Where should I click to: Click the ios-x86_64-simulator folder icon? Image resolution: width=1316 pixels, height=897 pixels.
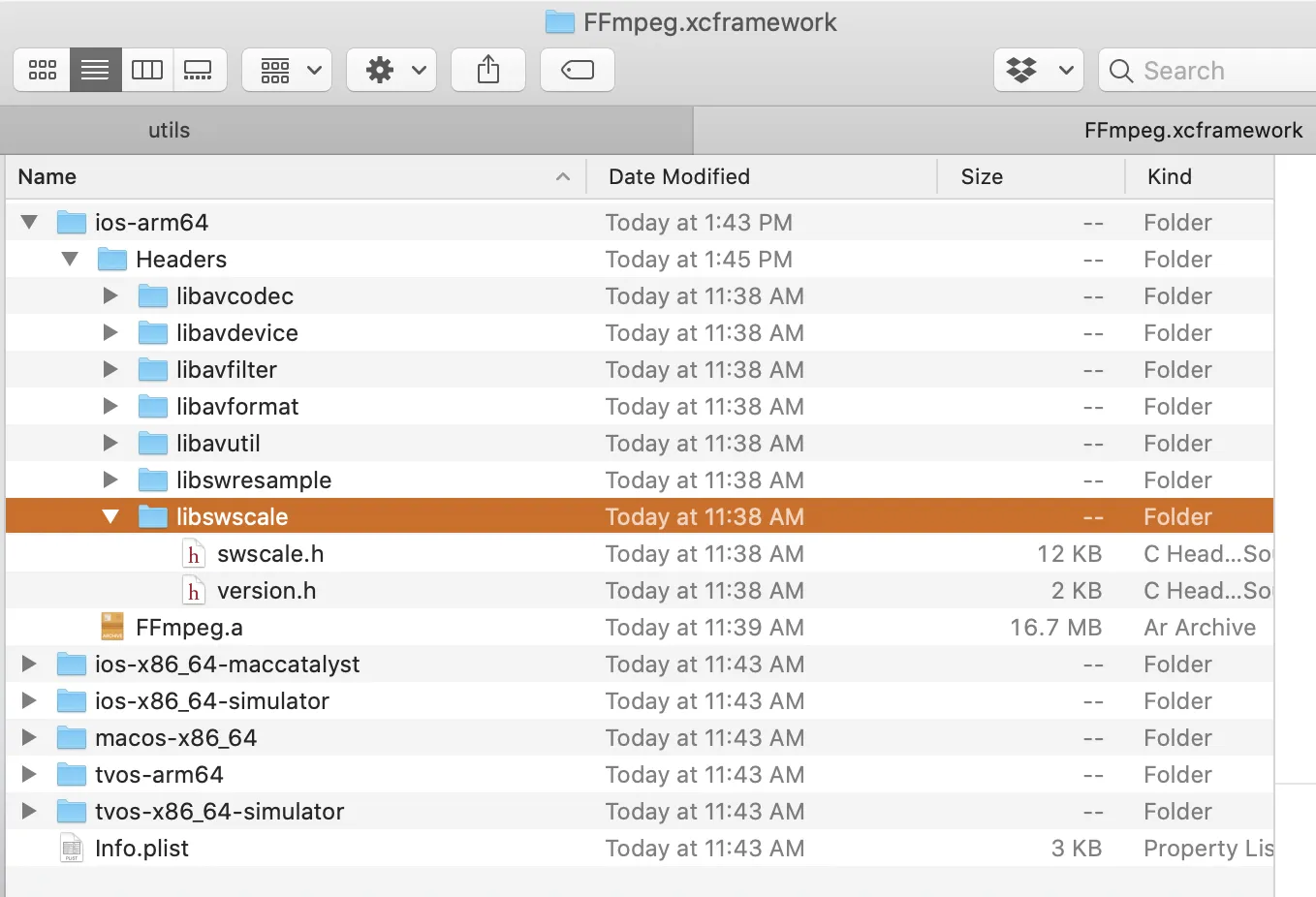tap(72, 701)
